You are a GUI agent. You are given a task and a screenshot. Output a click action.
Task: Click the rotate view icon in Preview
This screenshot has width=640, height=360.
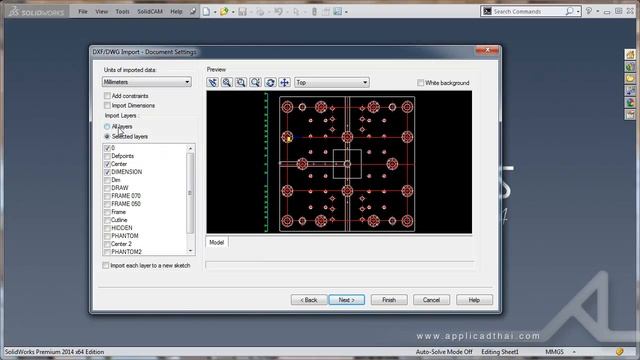click(270, 82)
